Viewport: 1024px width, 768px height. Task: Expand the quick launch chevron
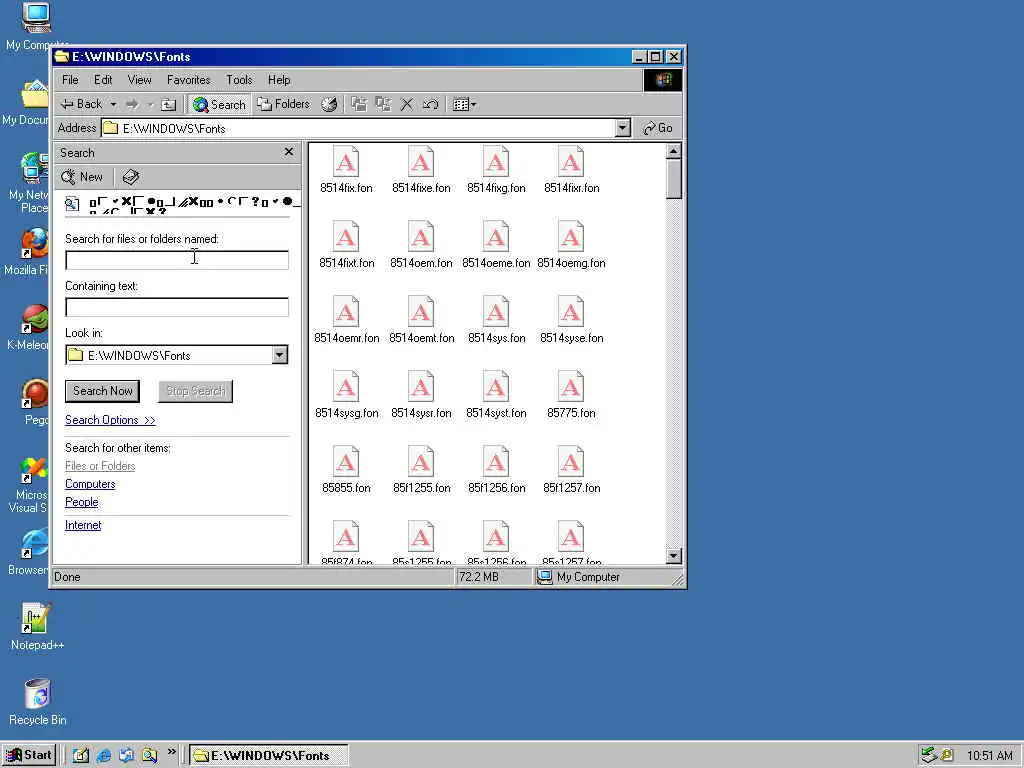(172, 752)
